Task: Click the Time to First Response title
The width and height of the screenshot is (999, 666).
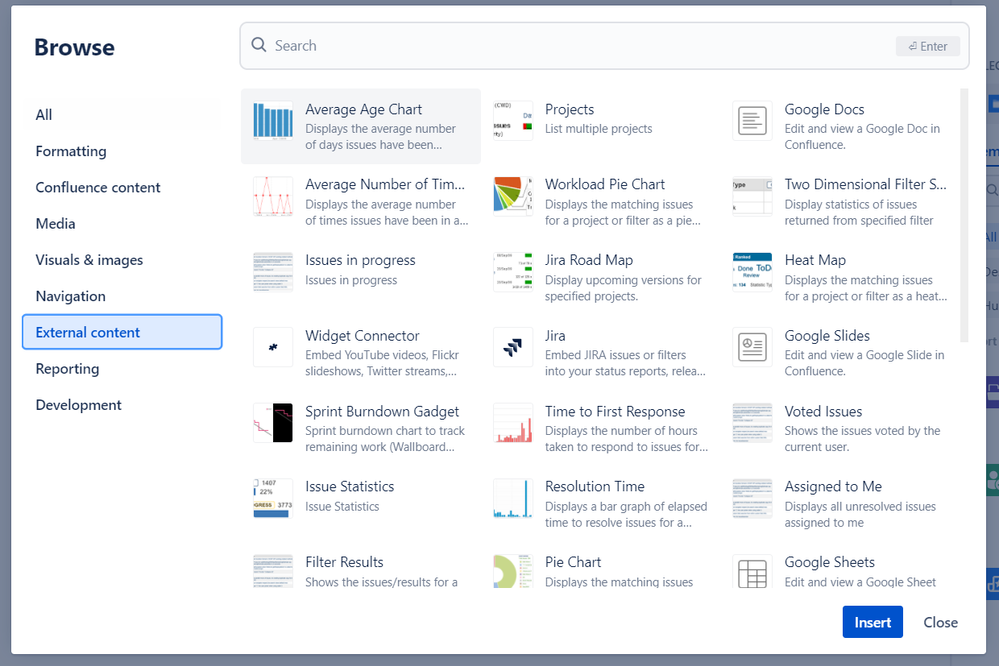Action: (x=615, y=411)
